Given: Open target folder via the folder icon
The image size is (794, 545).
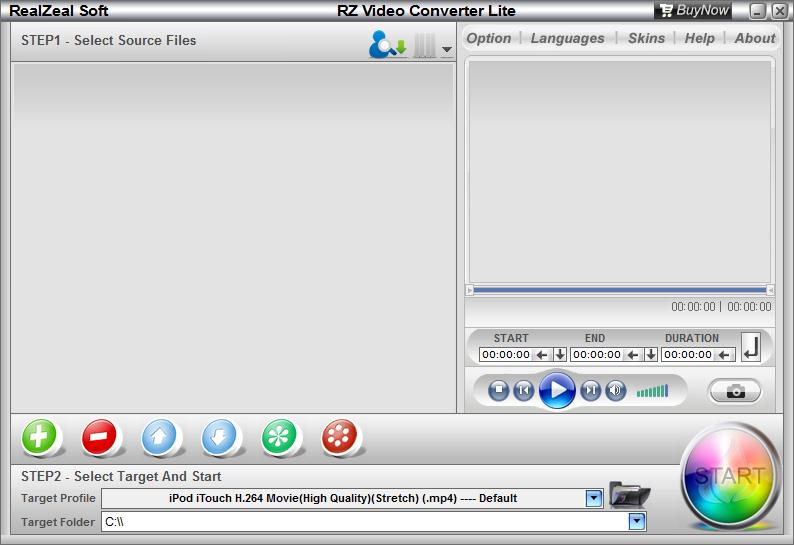Looking at the screenshot, I should coord(629,495).
